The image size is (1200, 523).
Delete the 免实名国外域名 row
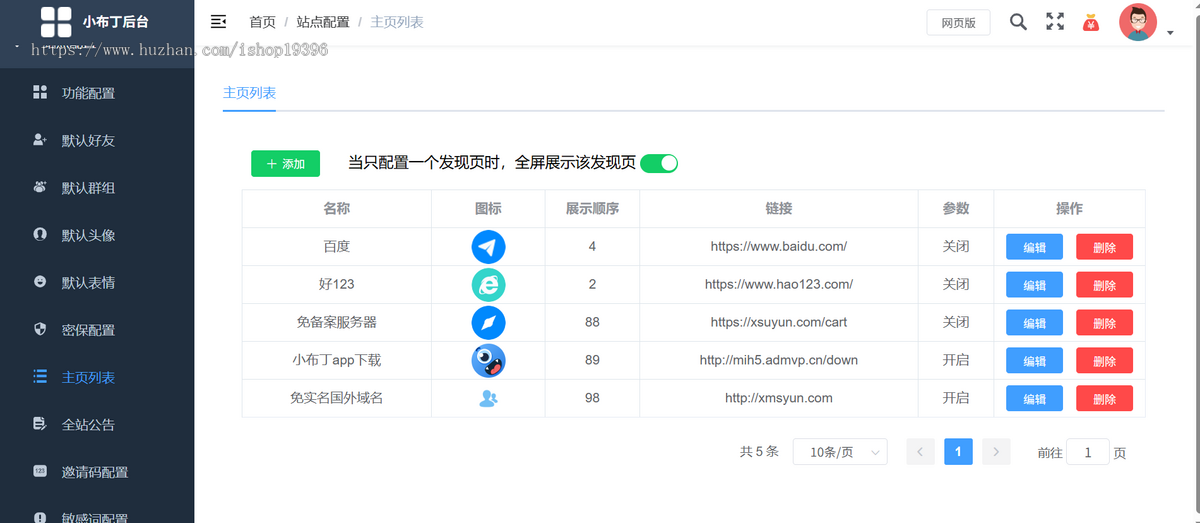[1104, 398]
